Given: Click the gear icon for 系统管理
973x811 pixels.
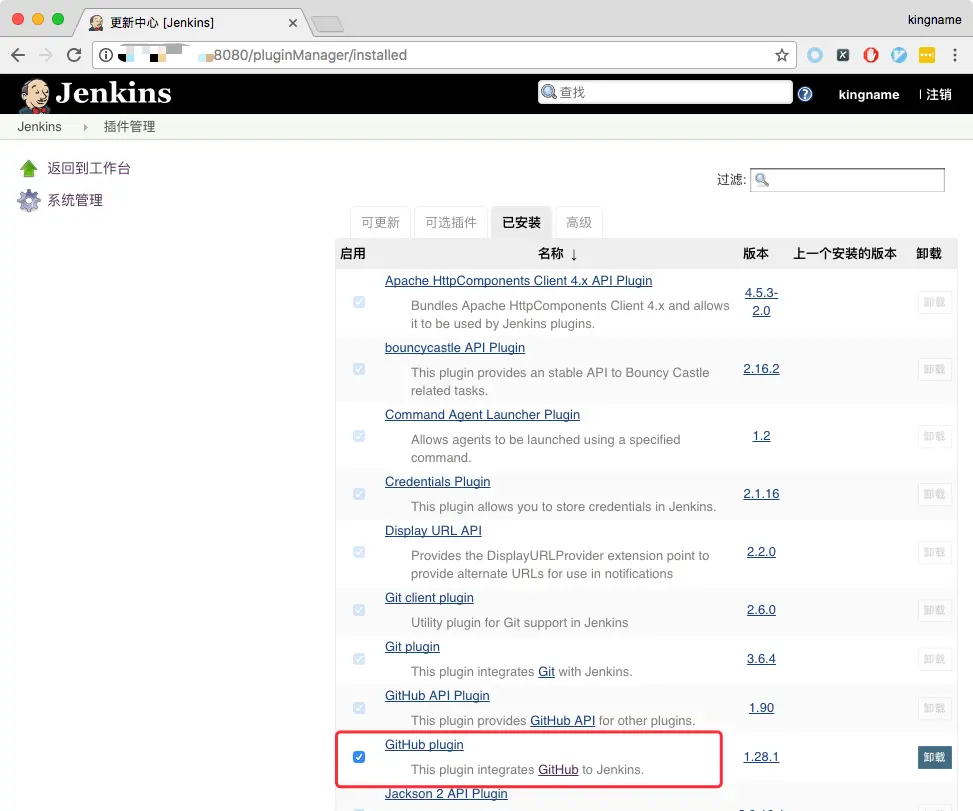Looking at the screenshot, I should pos(29,200).
